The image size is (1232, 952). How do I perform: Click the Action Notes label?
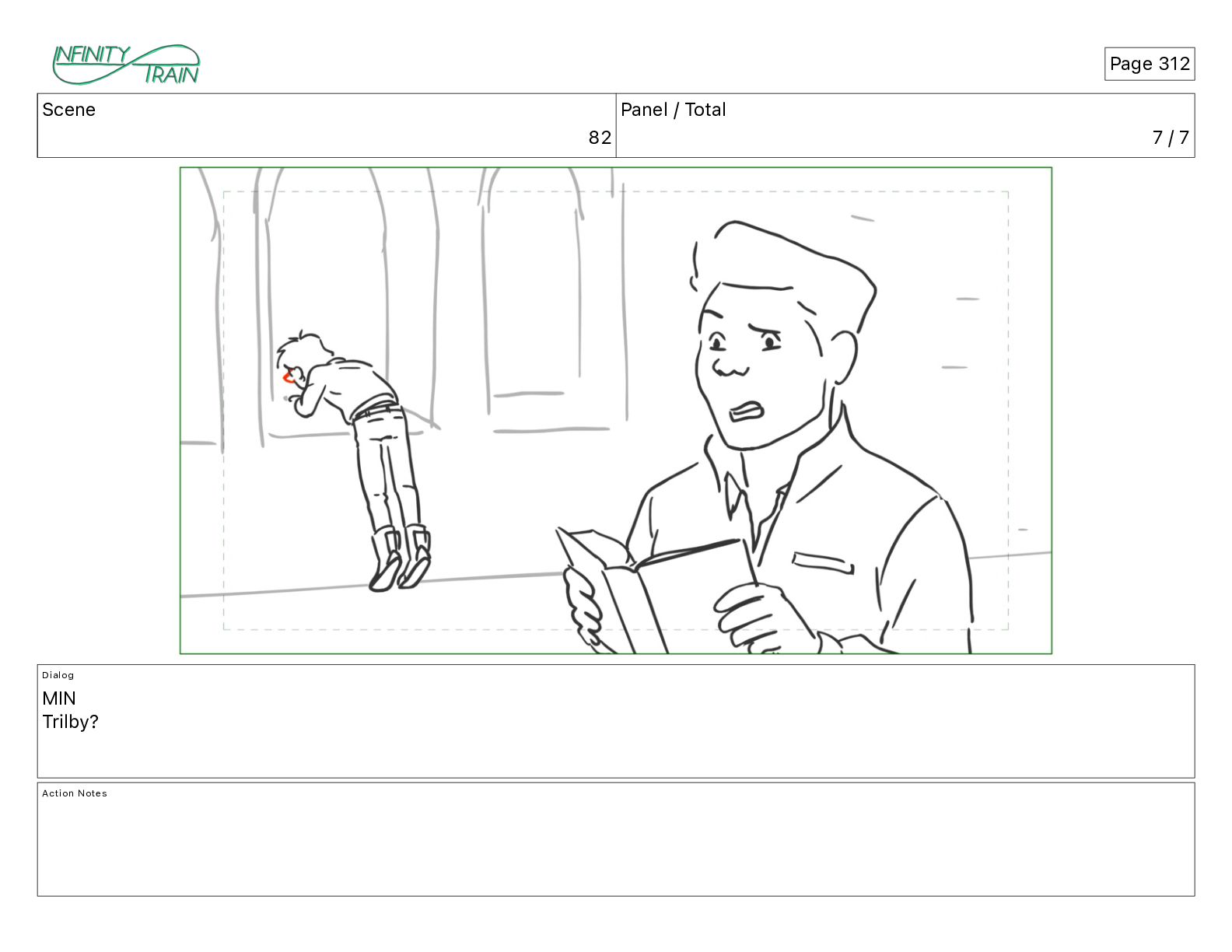pos(75,793)
